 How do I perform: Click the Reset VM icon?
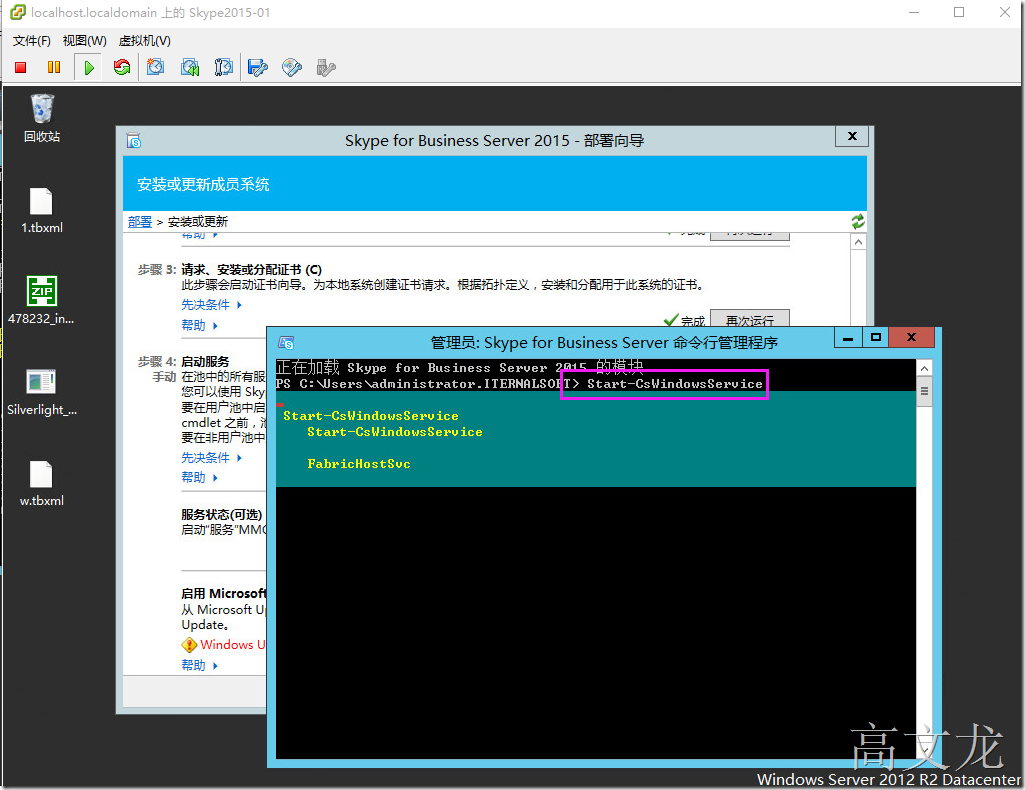point(122,67)
